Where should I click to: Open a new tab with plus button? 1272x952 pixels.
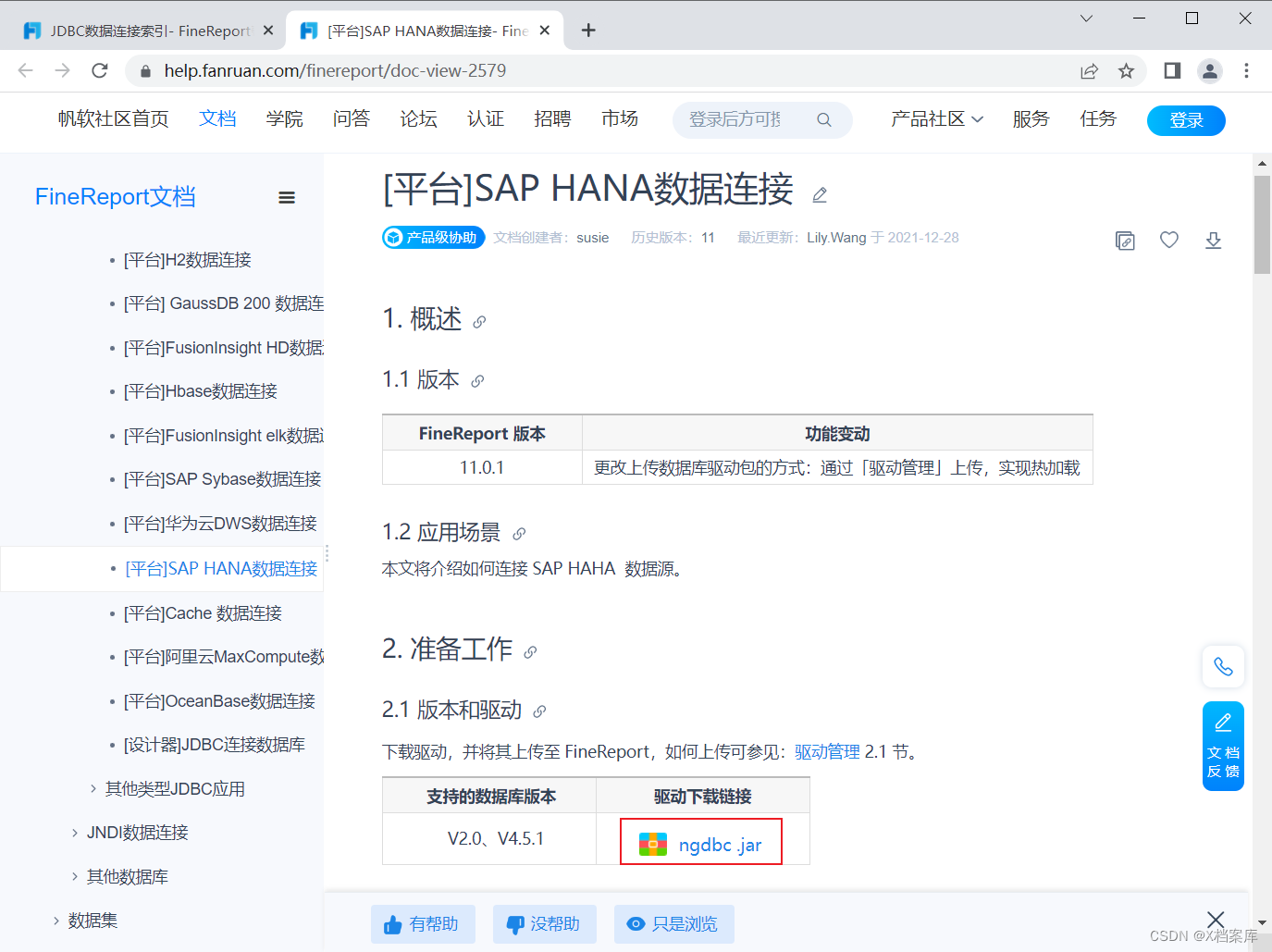(x=587, y=31)
